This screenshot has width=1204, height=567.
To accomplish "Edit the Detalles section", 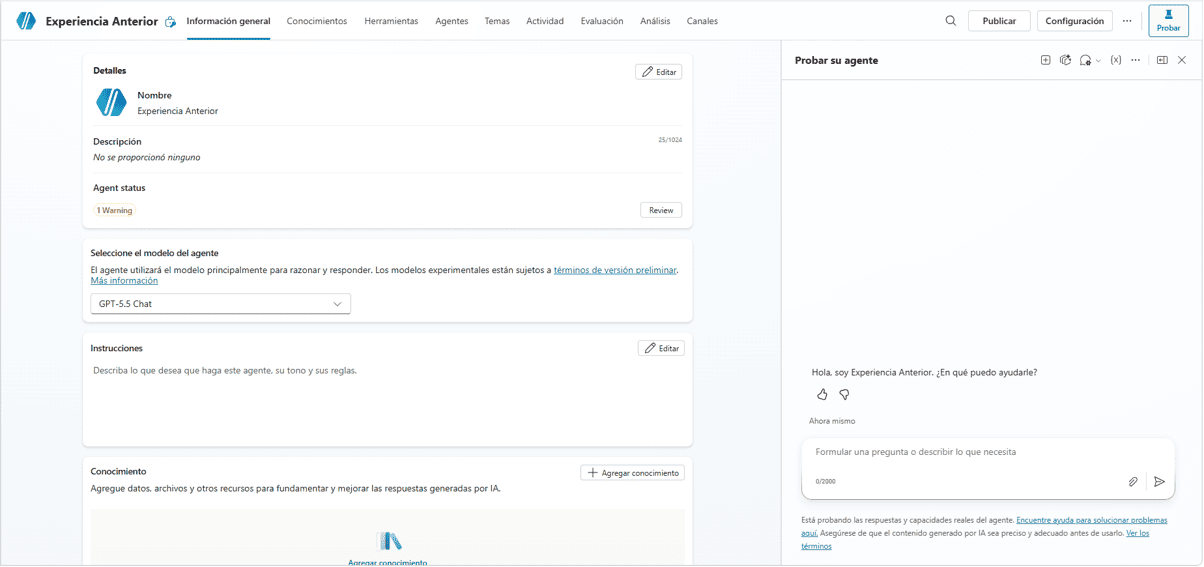I will pyautogui.click(x=659, y=72).
